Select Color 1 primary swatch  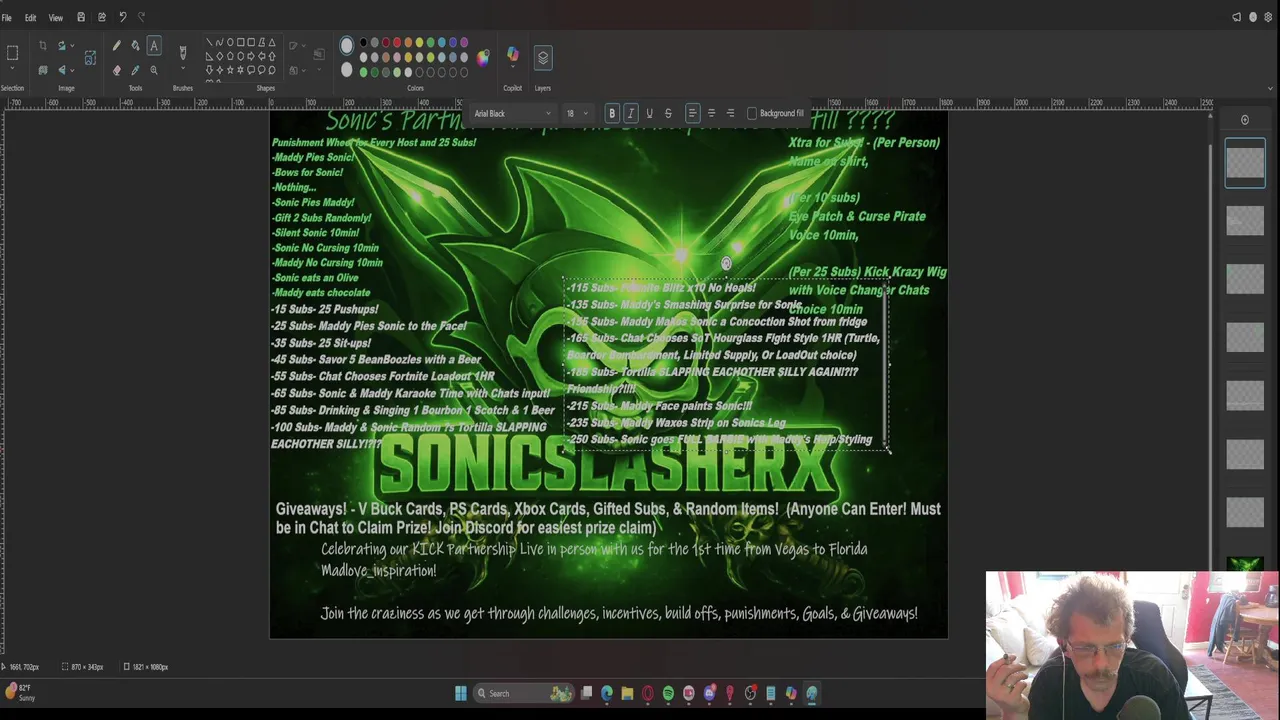(347, 46)
